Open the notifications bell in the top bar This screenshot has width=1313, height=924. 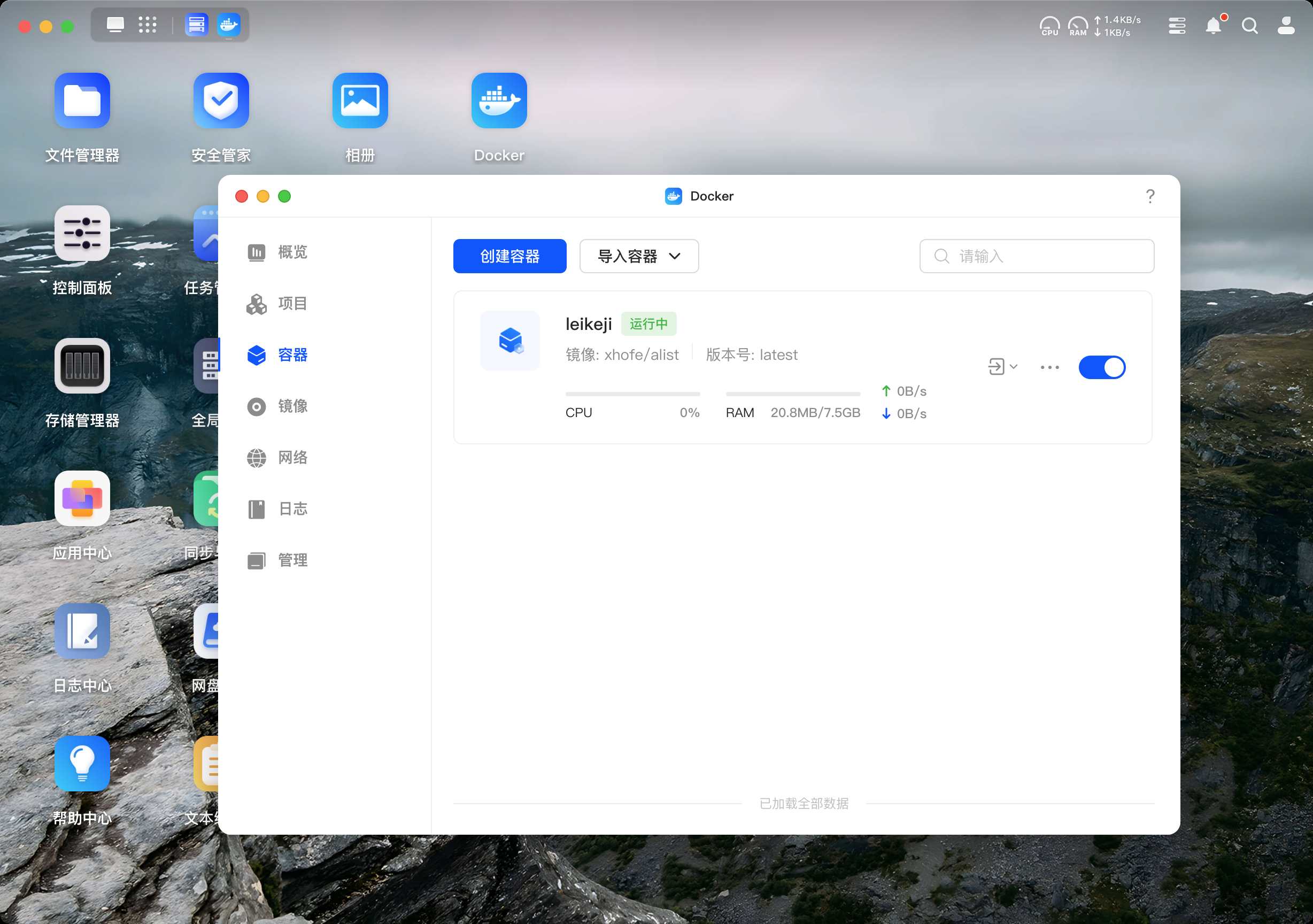click(x=1213, y=26)
